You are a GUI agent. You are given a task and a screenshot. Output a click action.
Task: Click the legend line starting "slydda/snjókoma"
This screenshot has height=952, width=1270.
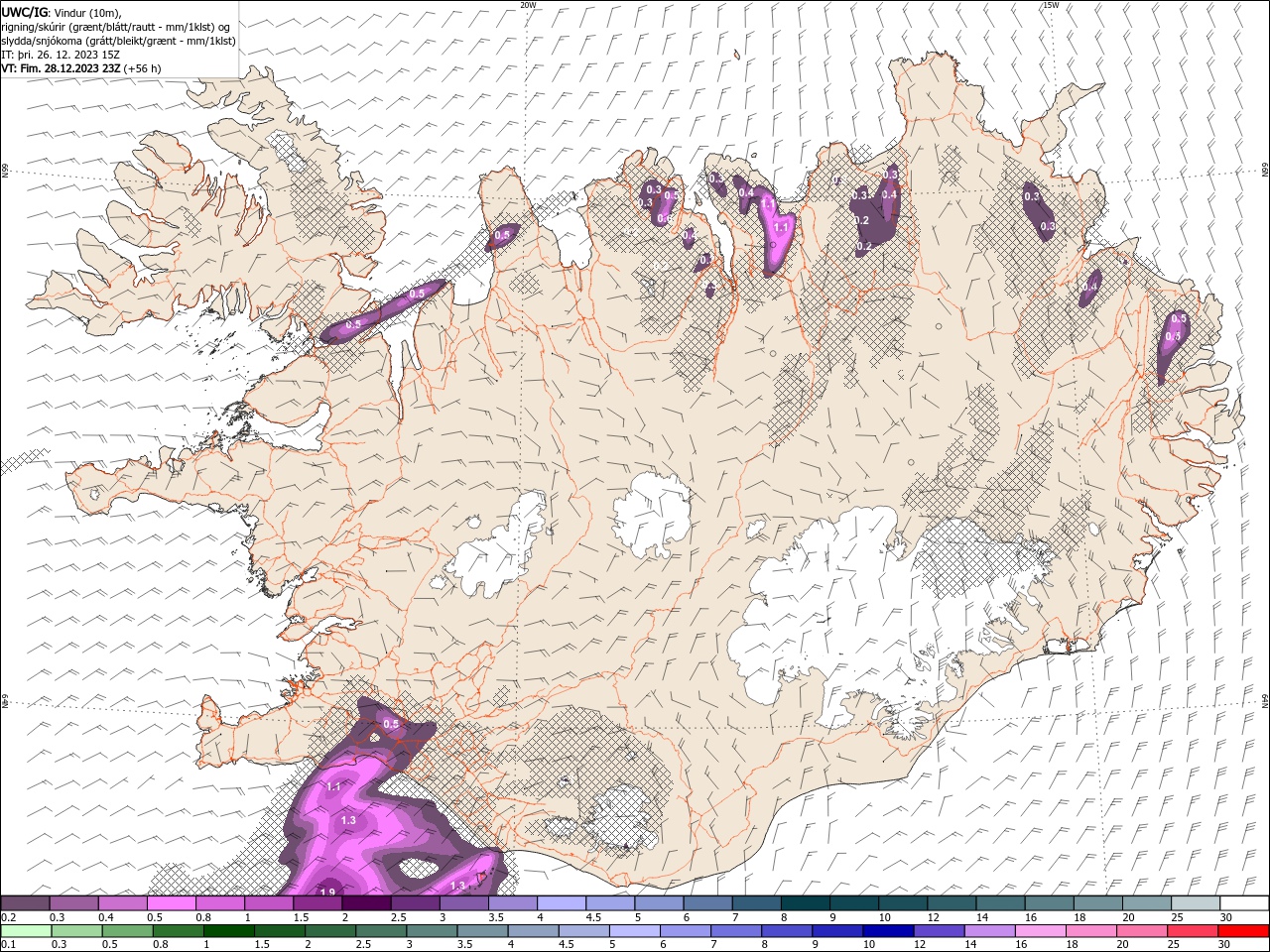coord(118,41)
